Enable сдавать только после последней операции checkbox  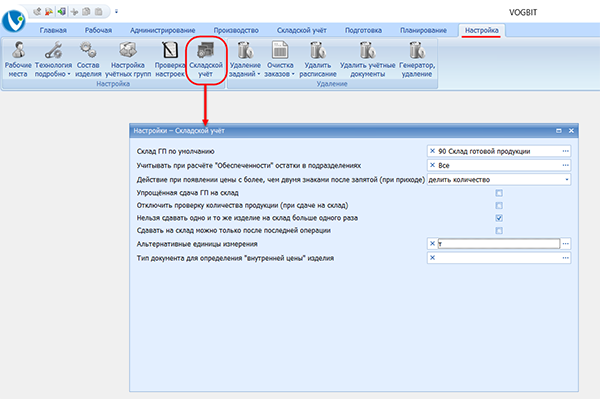[499, 230]
